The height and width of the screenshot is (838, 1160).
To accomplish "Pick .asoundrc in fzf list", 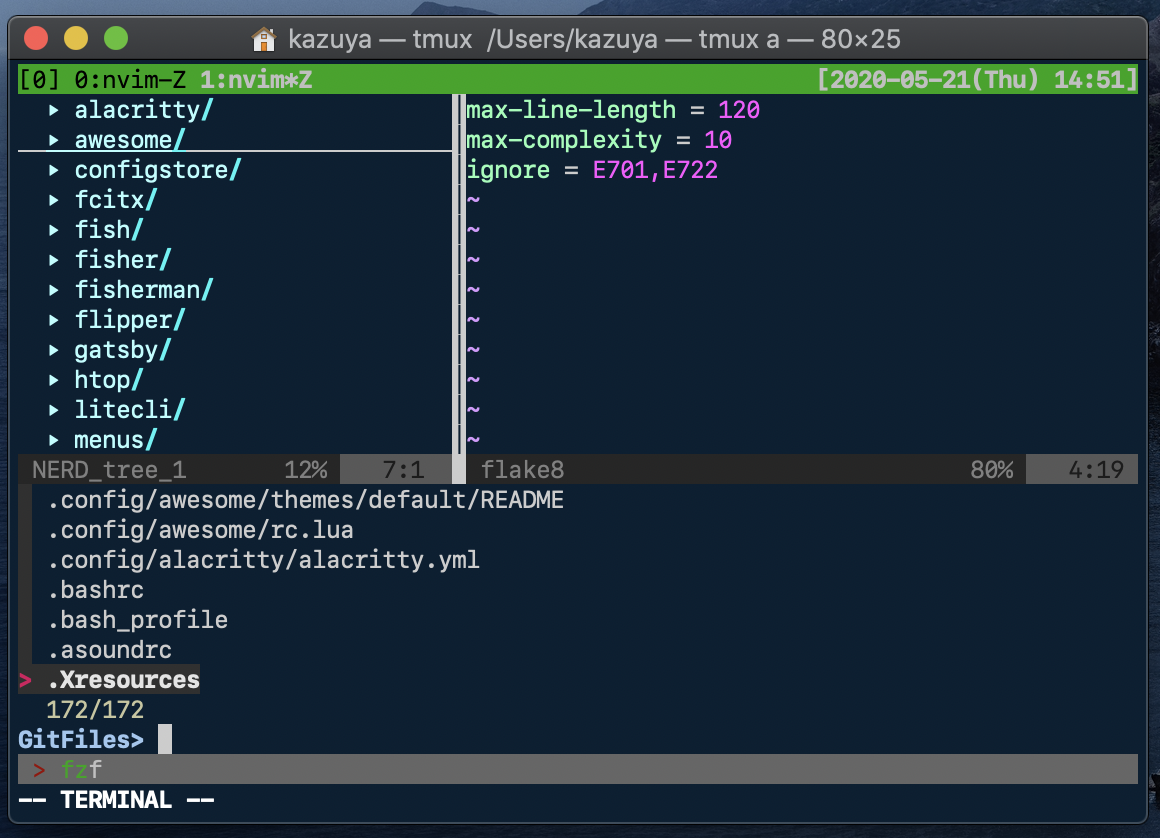I will coord(109,649).
